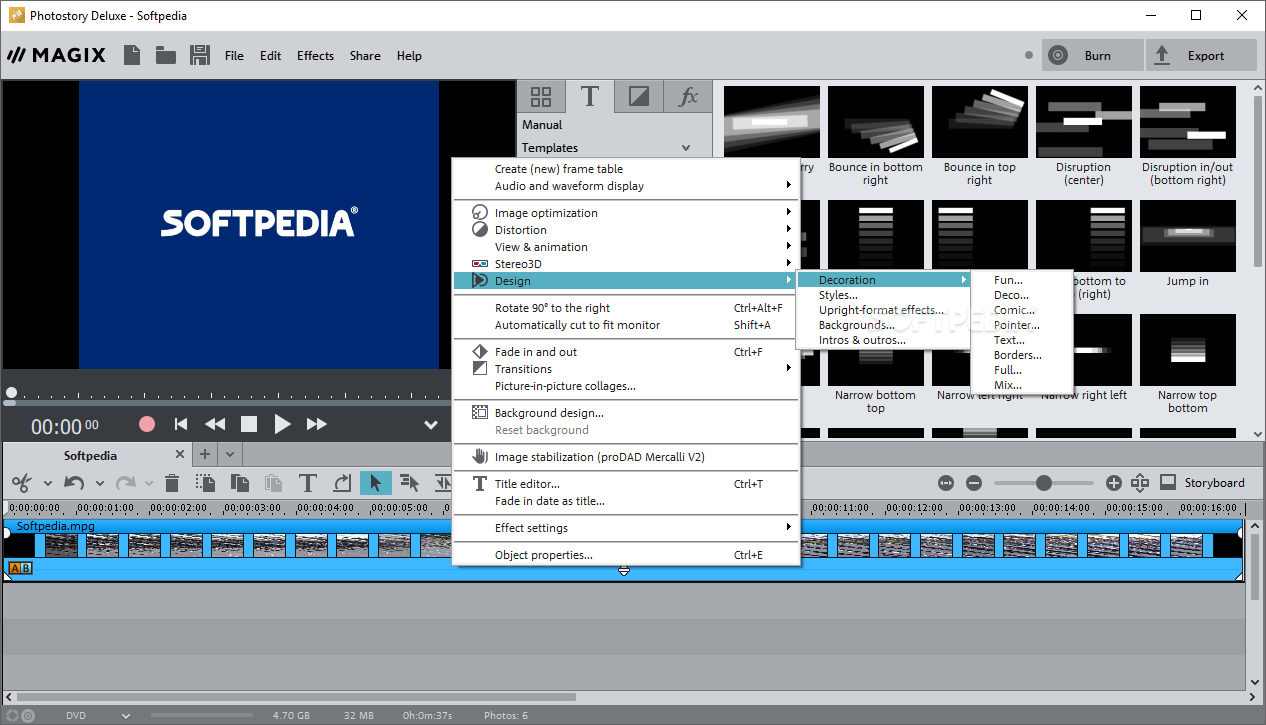Open Audio and waveform display submenu

click(625, 186)
